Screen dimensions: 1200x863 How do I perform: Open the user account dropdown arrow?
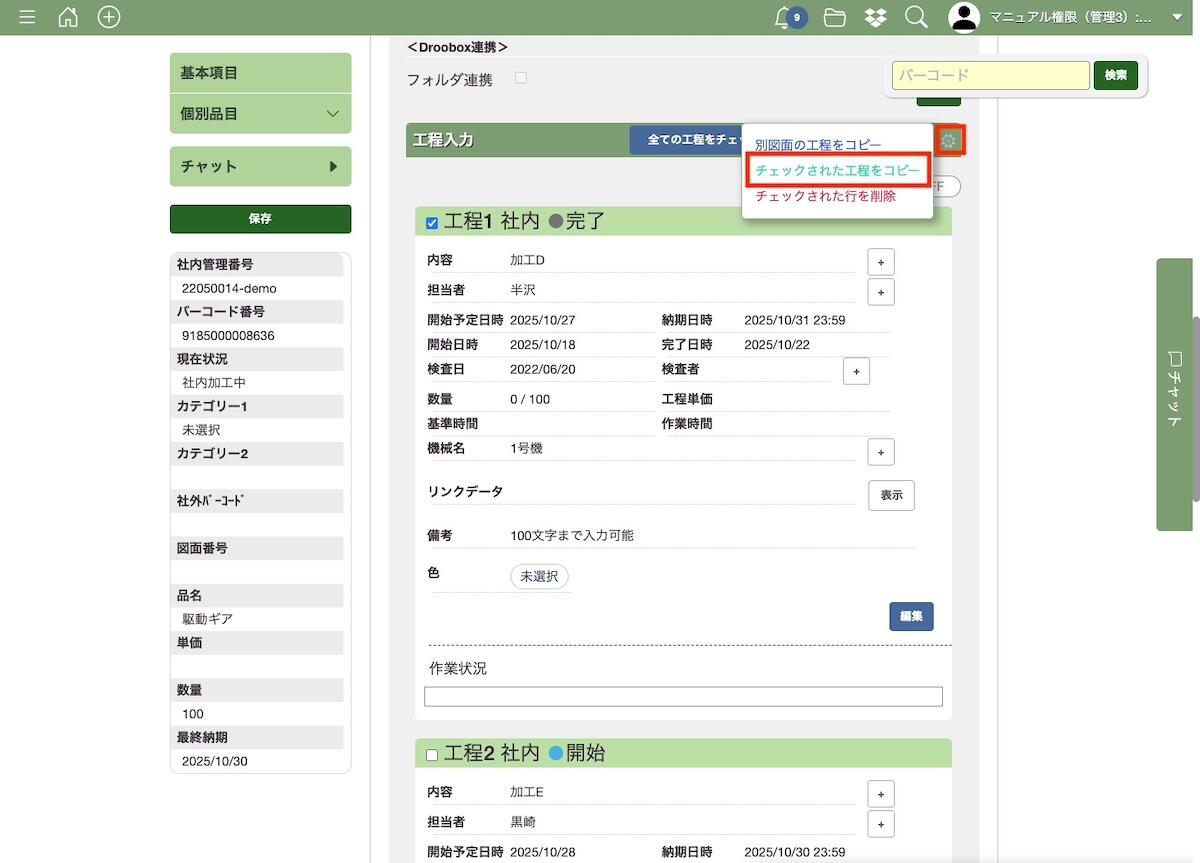pos(1177,17)
